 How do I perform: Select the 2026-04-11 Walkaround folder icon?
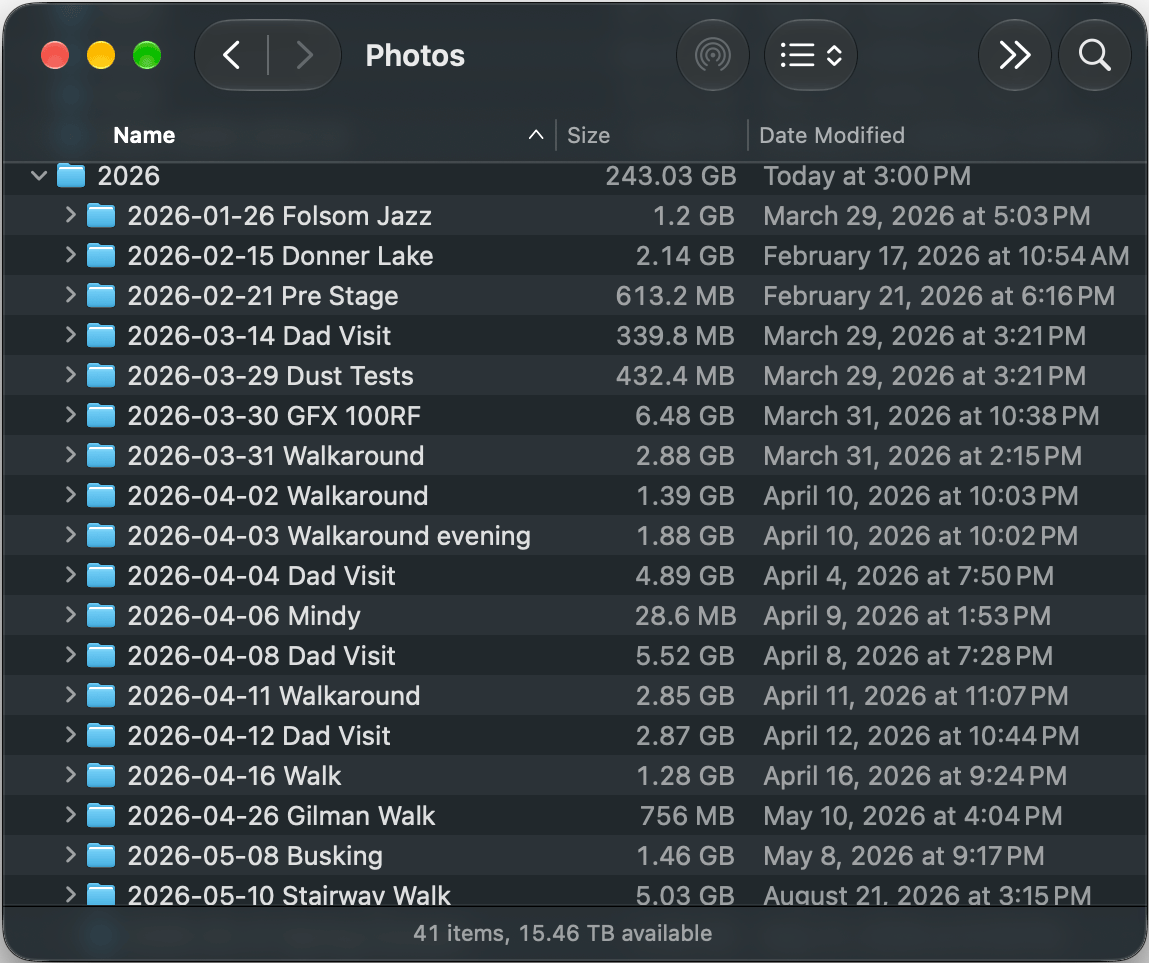pos(101,695)
